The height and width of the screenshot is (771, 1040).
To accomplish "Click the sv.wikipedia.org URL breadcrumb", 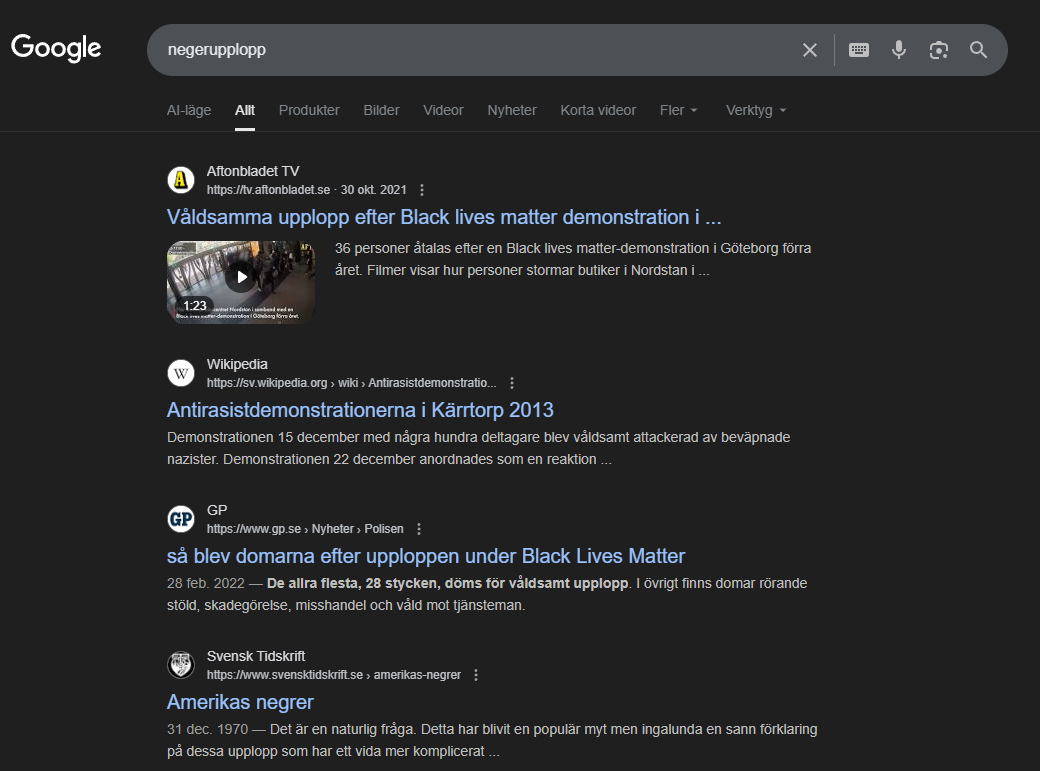I will coord(352,384).
